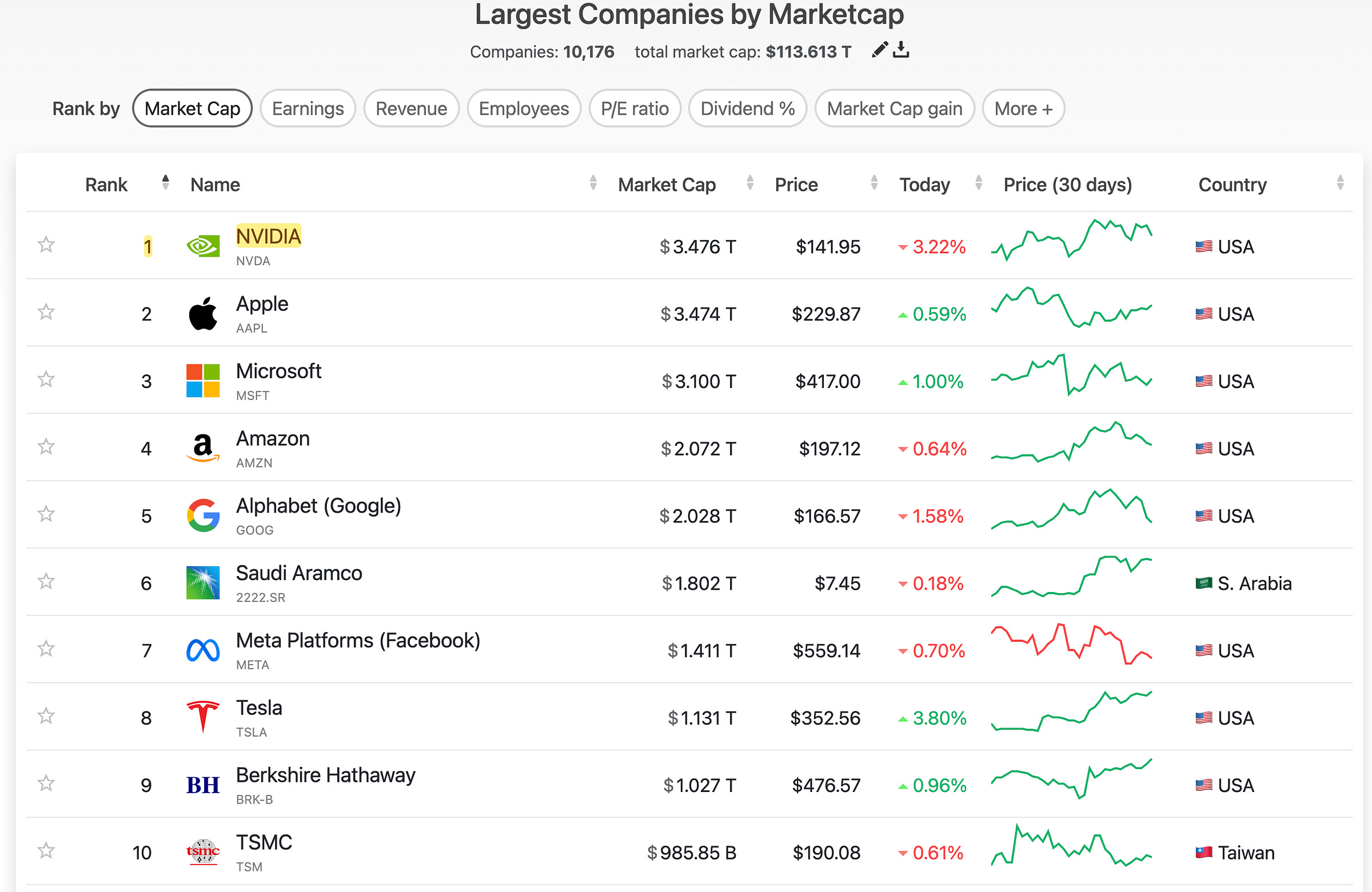The width and height of the screenshot is (1372, 892).
Task: Sort table by Rank column arrows
Action: pos(165,183)
